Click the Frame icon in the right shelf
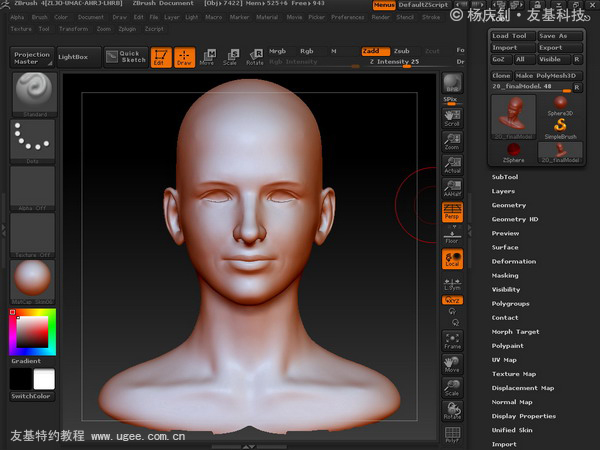Image resolution: width=600 pixels, height=450 pixels. pyautogui.click(x=452, y=341)
